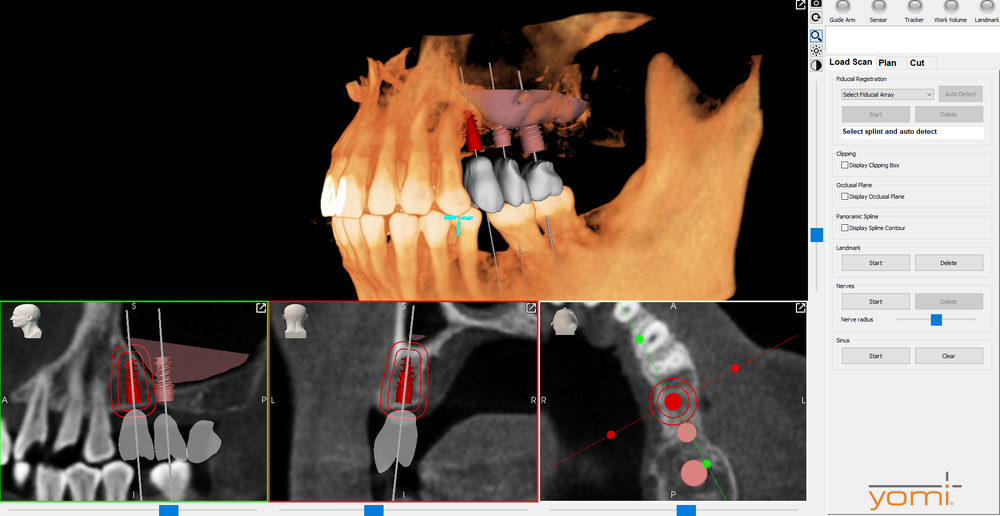The width and height of the screenshot is (1000, 516).
Task: Click the red implant in the coronal view
Action: pos(404,380)
